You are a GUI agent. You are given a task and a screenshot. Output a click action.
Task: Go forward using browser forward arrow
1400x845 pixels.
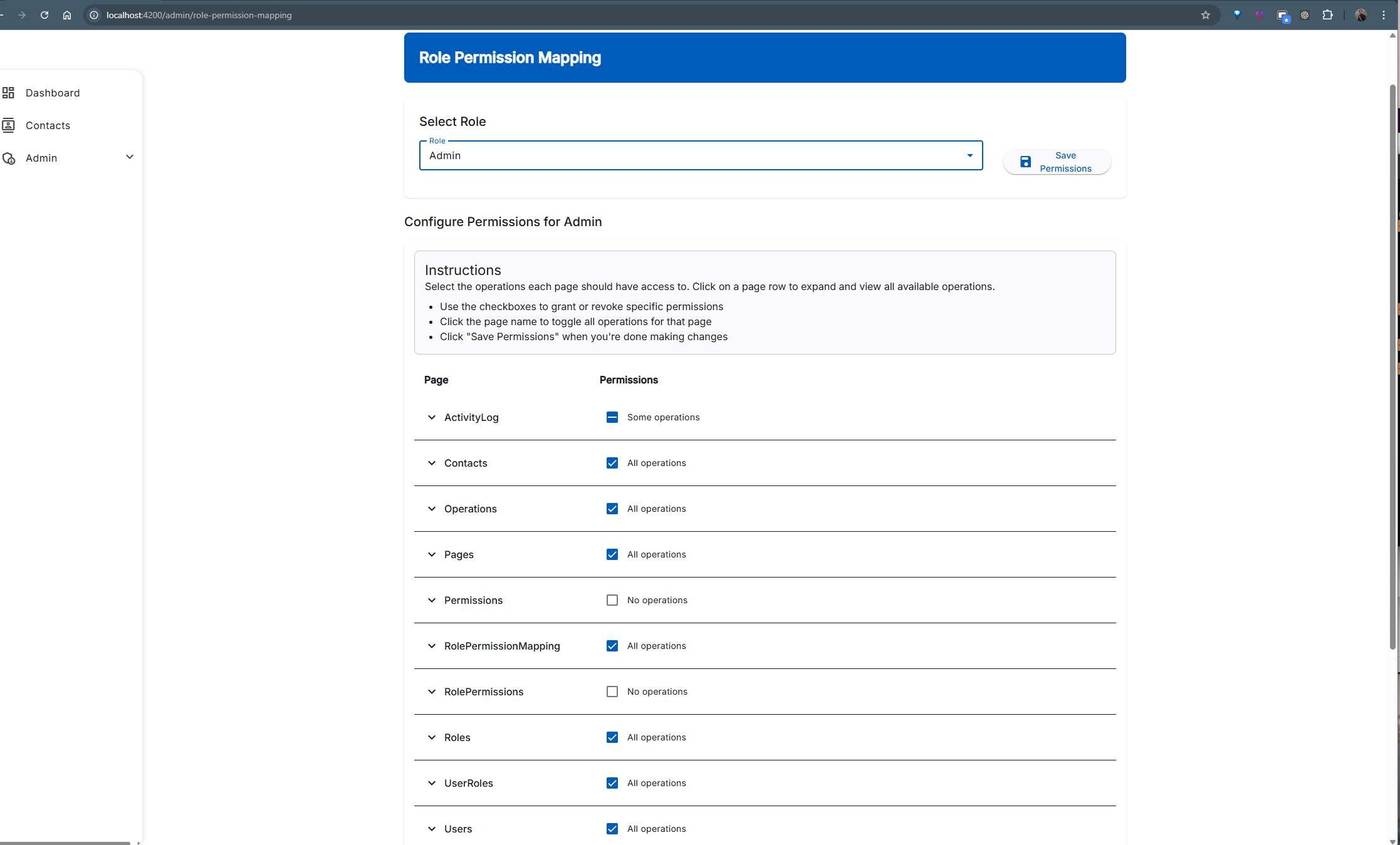point(22,15)
